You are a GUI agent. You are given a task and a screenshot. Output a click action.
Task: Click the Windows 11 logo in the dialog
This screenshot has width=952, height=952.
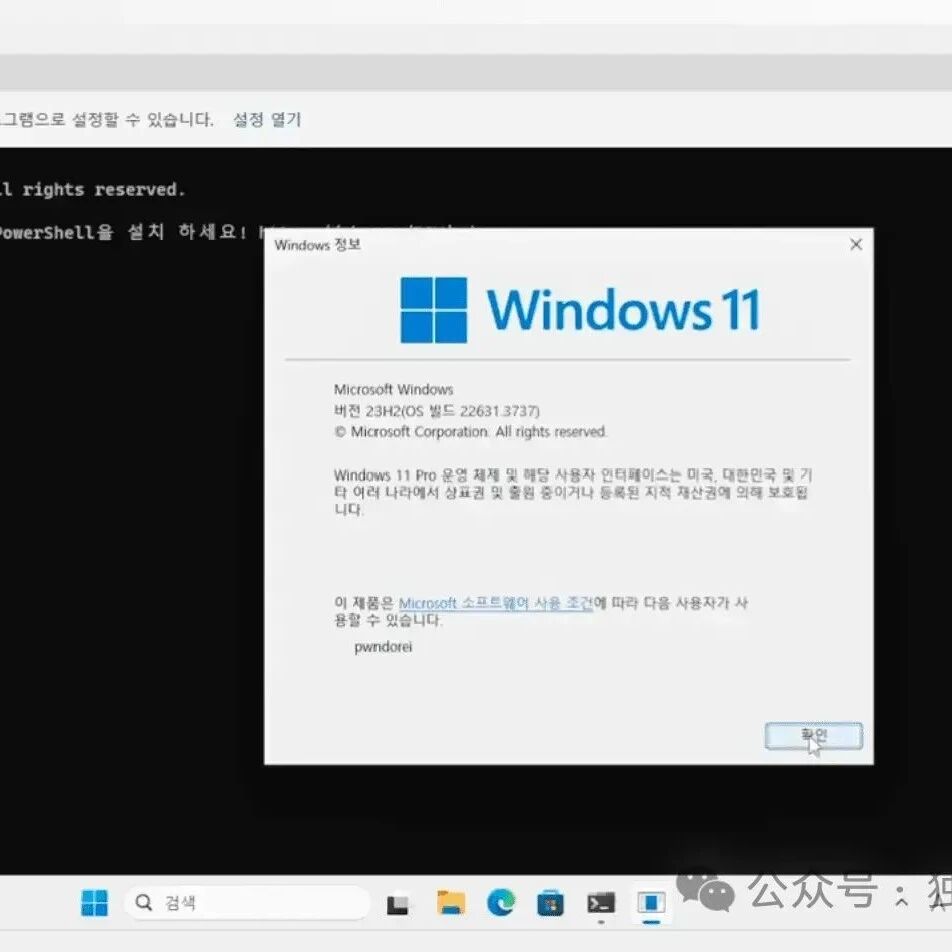[x=580, y=310]
